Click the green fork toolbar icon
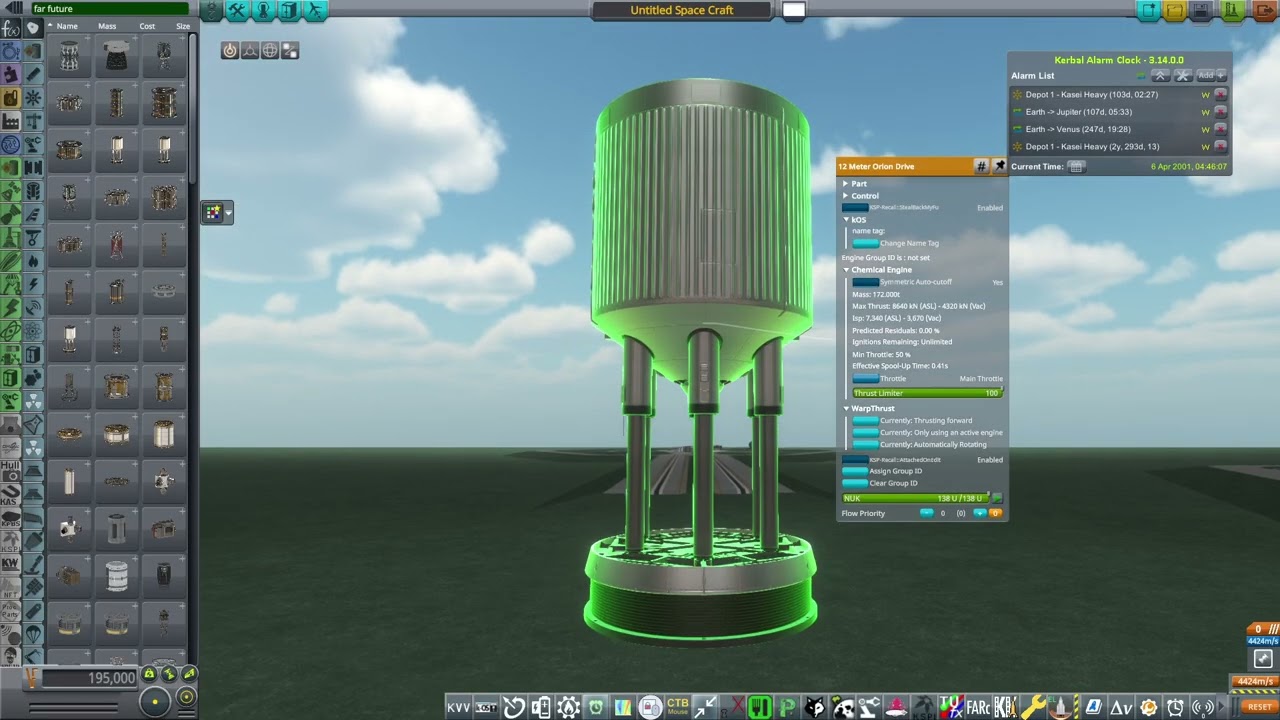This screenshot has height=720, width=1280. click(759, 708)
